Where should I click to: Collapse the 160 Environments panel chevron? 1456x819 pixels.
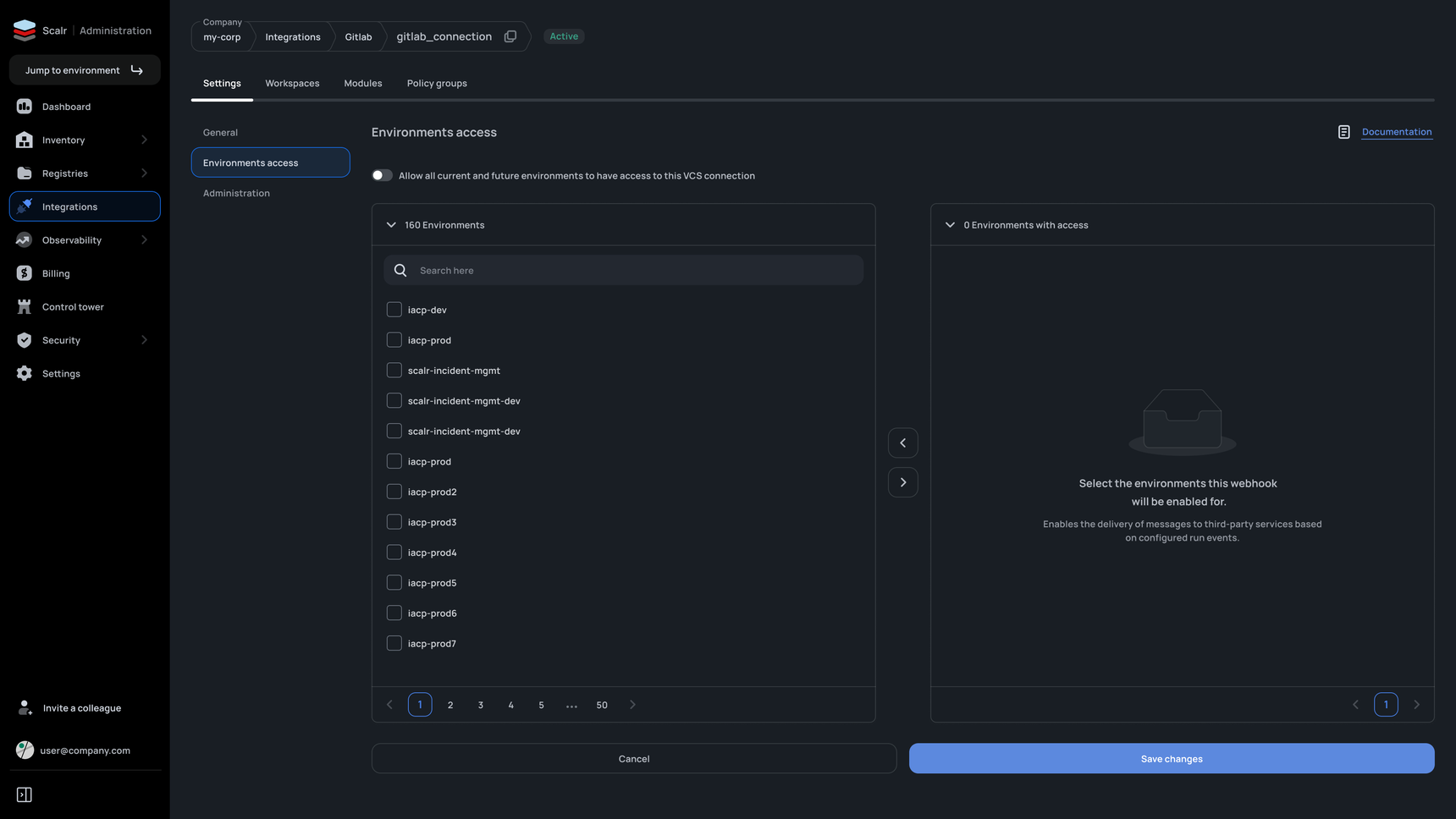click(391, 225)
